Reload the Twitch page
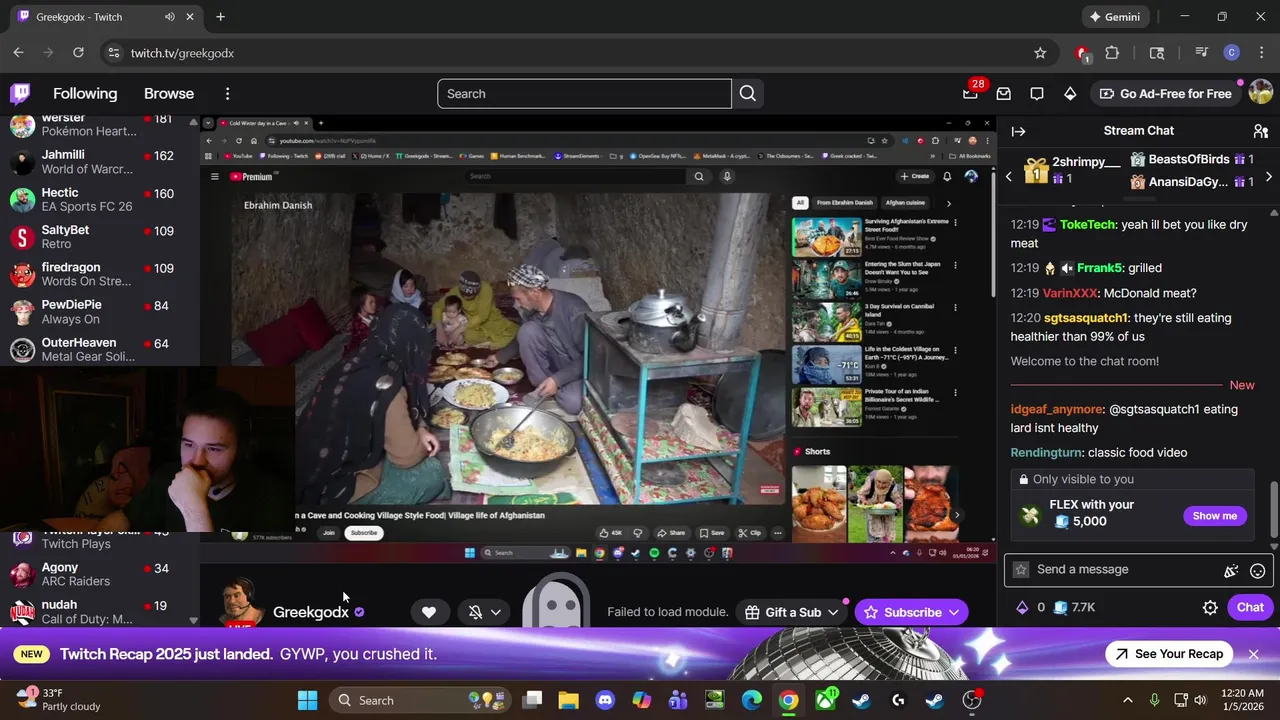1280x720 pixels. [78, 53]
